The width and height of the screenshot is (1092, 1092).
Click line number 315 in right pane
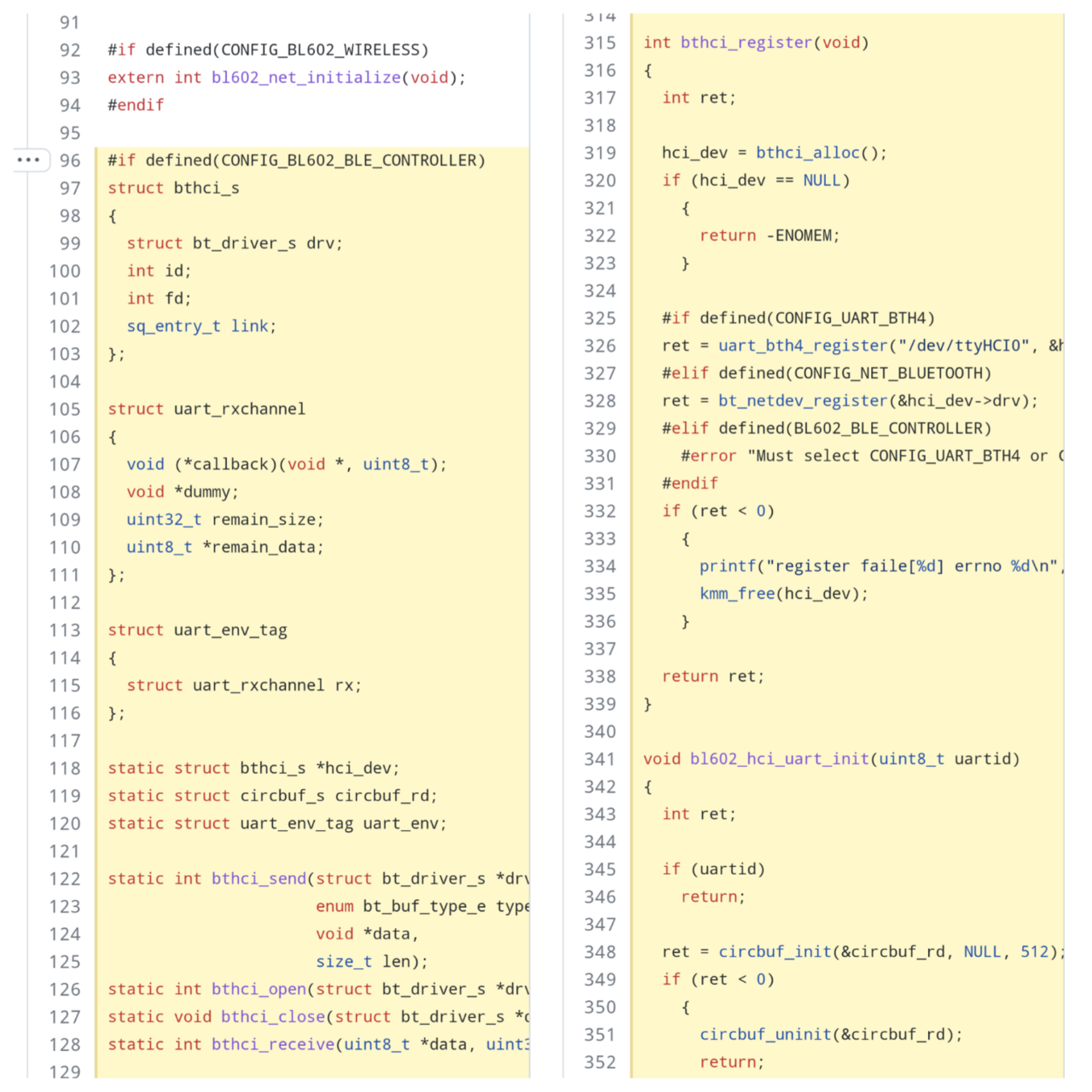click(x=600, y=43)
